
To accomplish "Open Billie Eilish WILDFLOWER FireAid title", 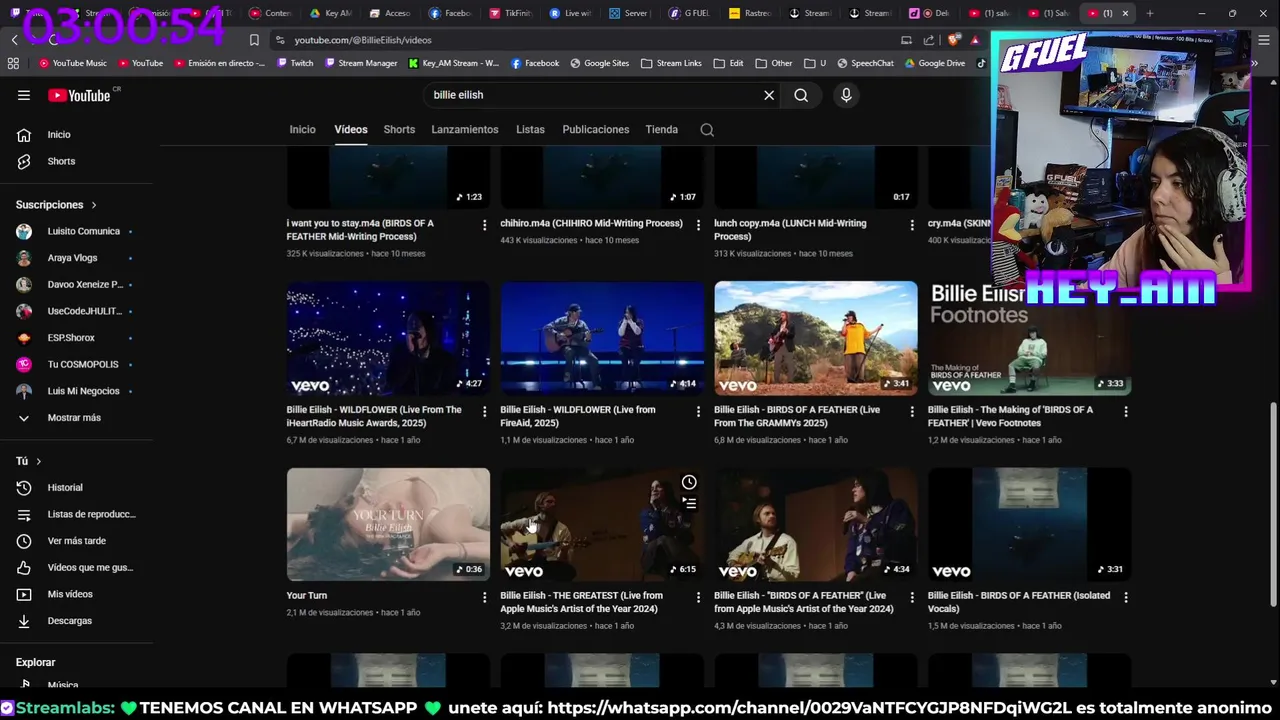I will (x=578, y=416).
